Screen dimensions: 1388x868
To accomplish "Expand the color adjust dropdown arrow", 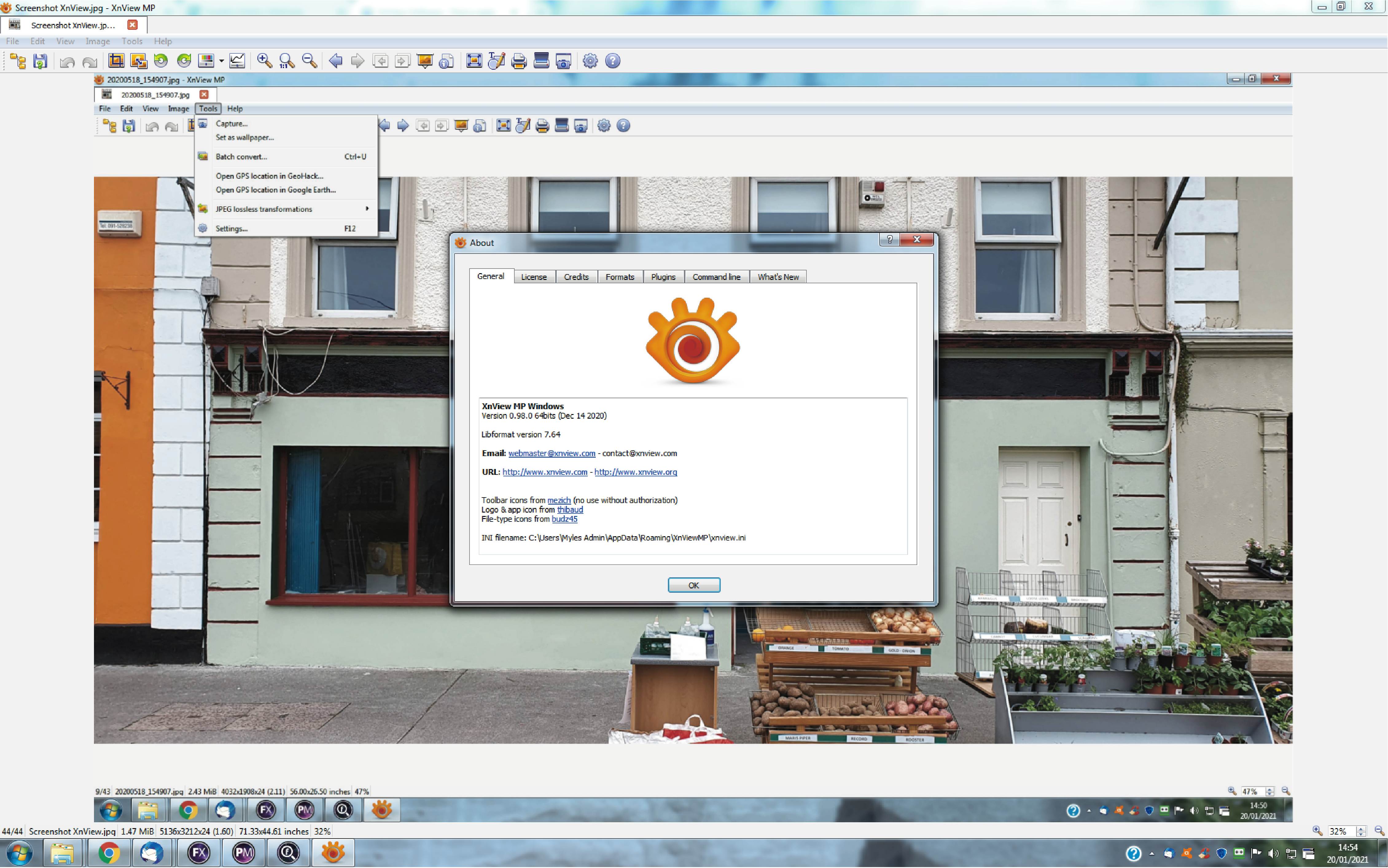I will (x=221, y=61).
